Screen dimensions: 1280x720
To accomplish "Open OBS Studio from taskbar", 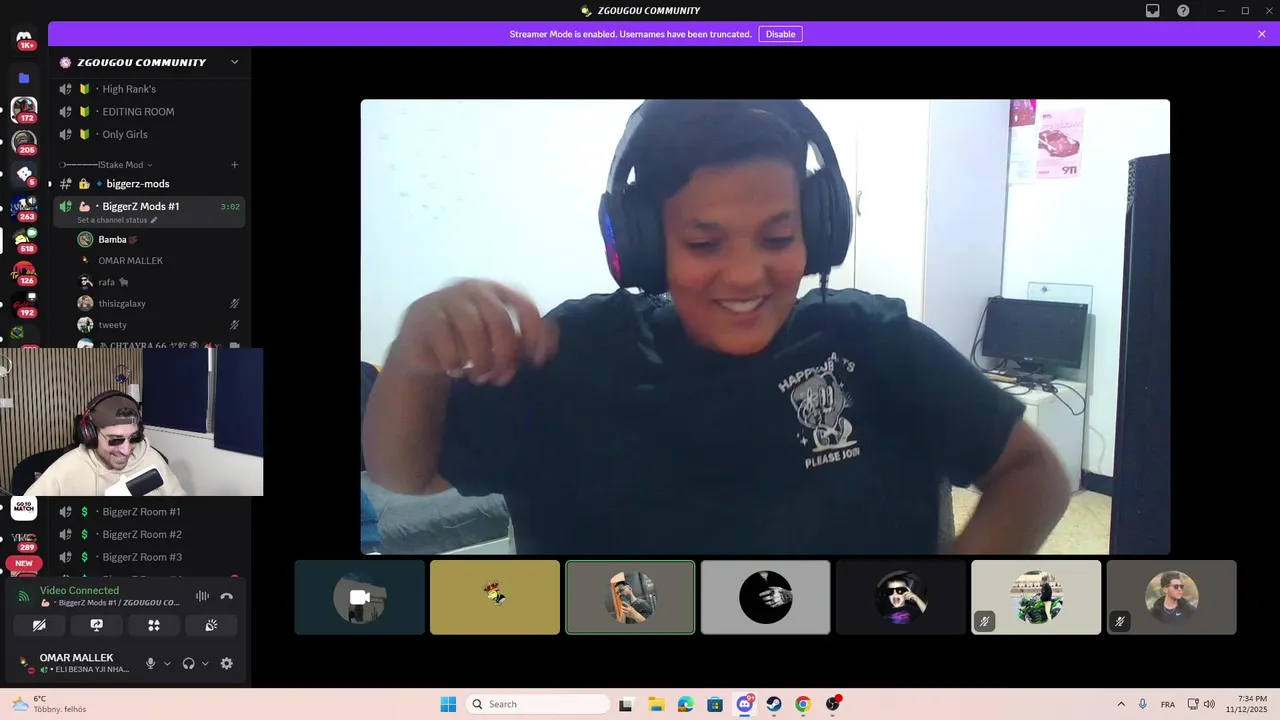I will [833, 704].
